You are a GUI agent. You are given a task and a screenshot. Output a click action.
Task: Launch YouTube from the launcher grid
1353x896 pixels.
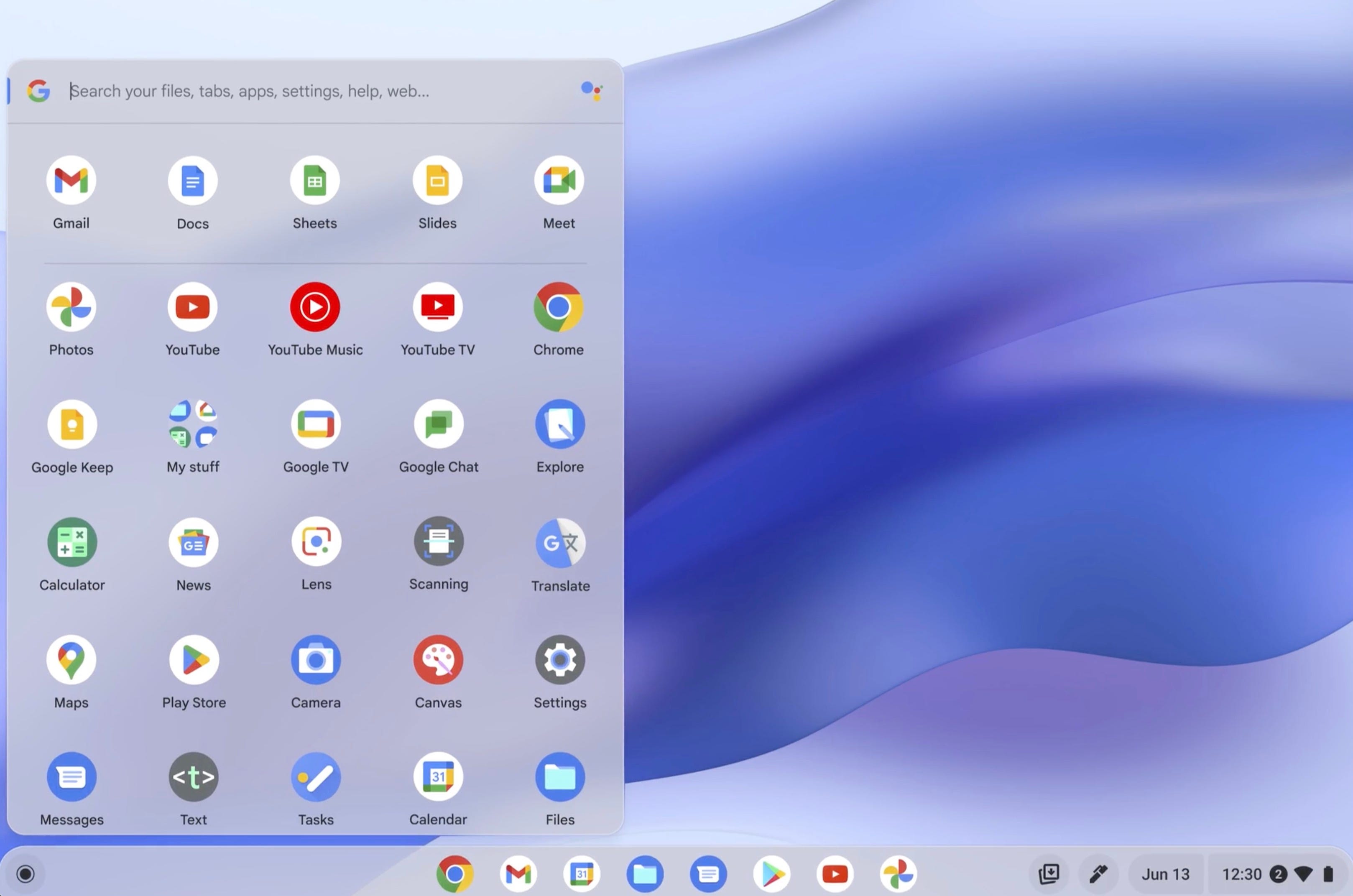point(193,307)
